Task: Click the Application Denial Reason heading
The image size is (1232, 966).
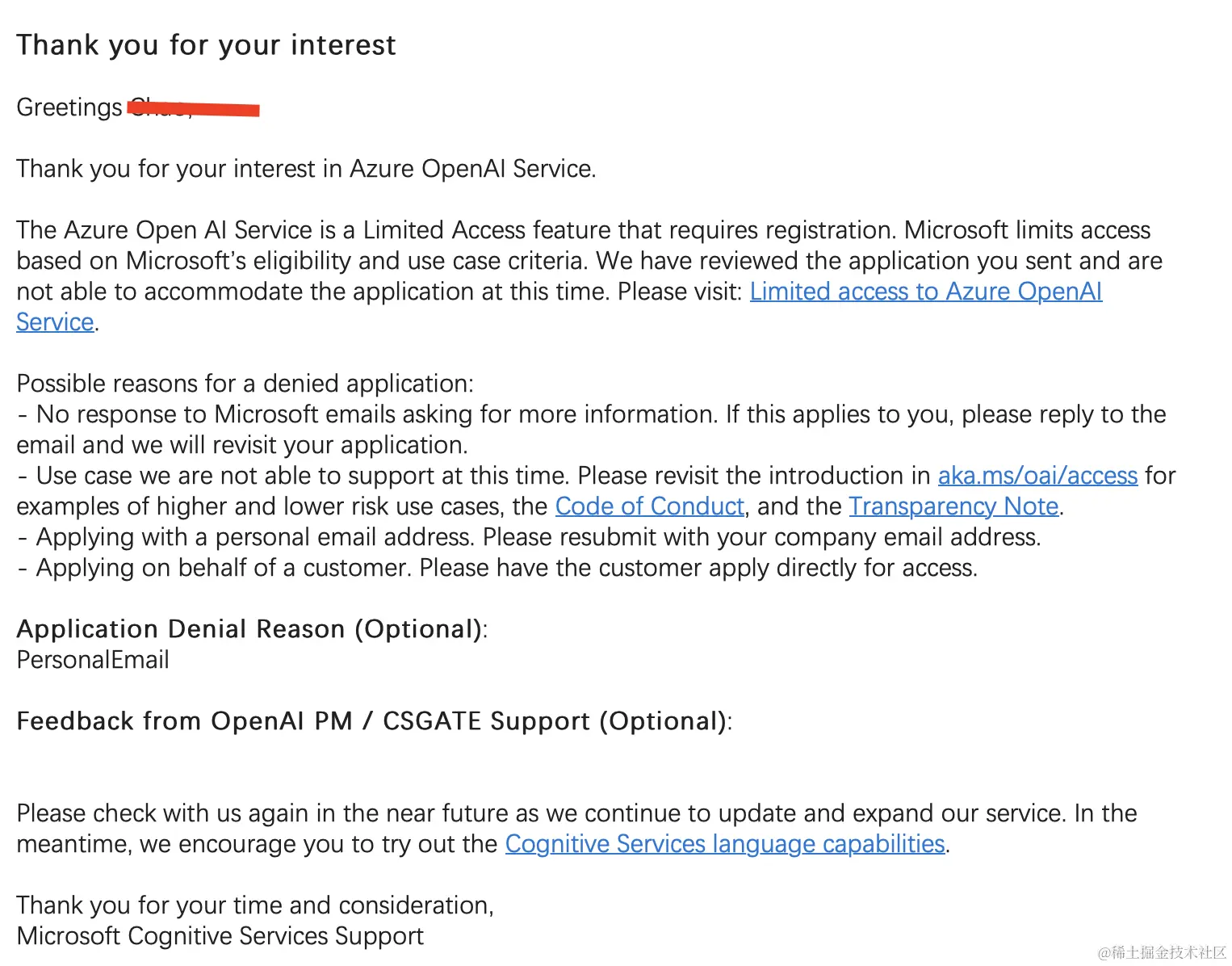Action: coord(250,629)
